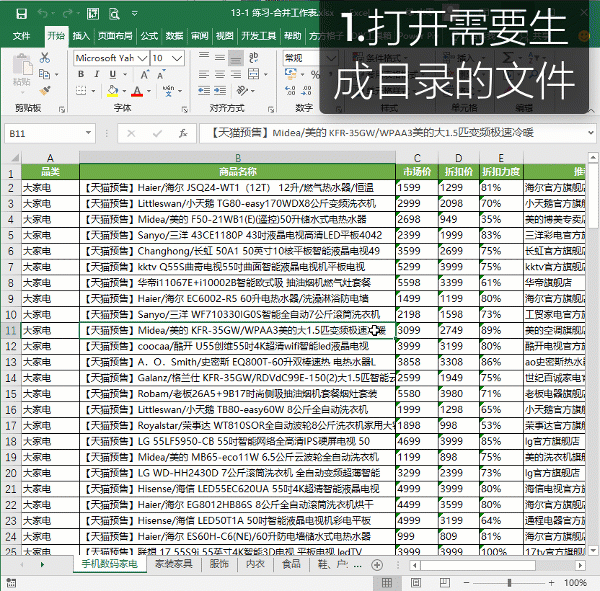Switch to the 插入 ribbon tab
Screen dimensions: 600x591
click(x=81, y=36)
